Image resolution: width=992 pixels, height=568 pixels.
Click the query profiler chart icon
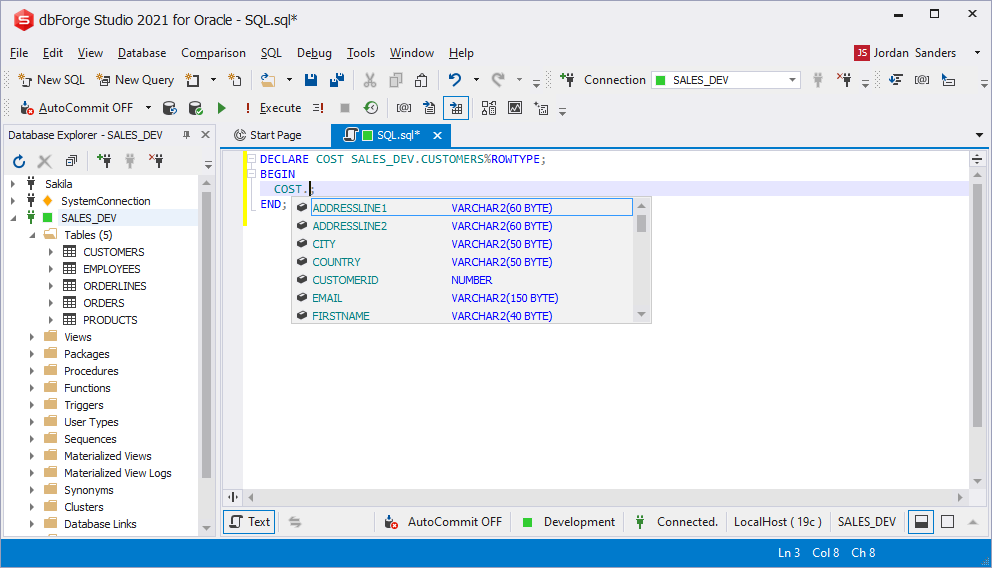[x=515, y=108]
